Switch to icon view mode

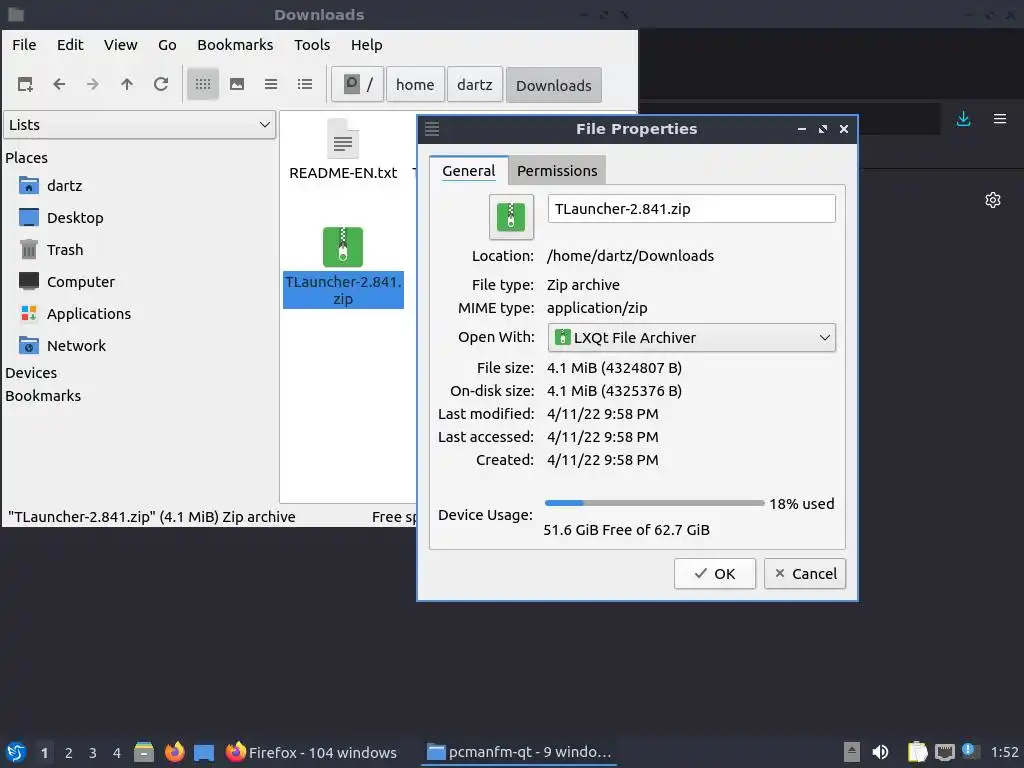coord(202,84)
